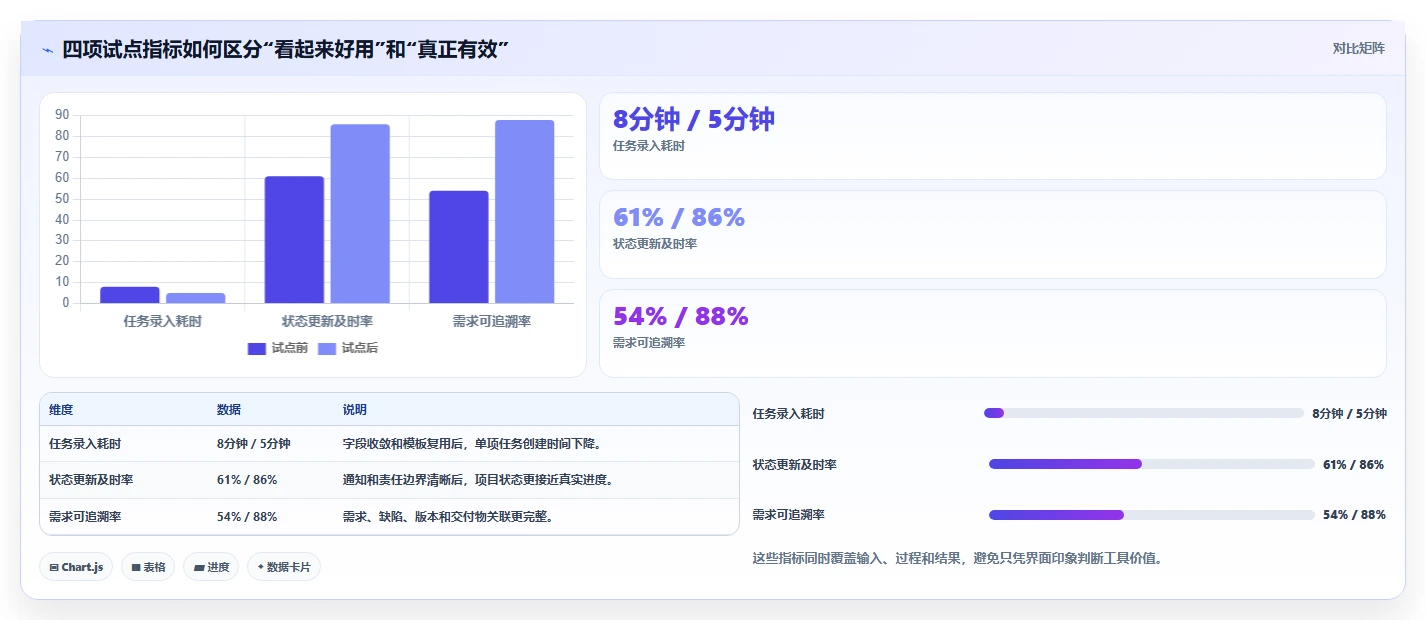This screenshot has width=1426, height=620.
Task: Click the 试点后 bar for 任务录入耗时
Action: coord(196,298)
